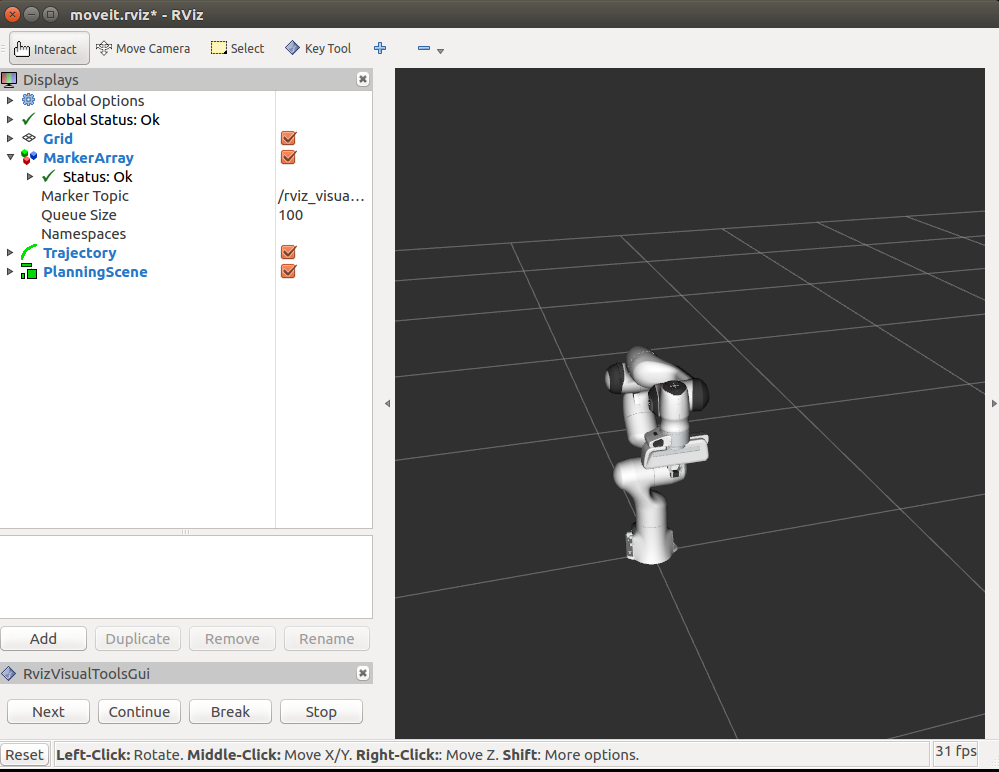The image size is (999, 772).
Task: Click the PlanningScene display icon
Action: click(x=28, y=271)
